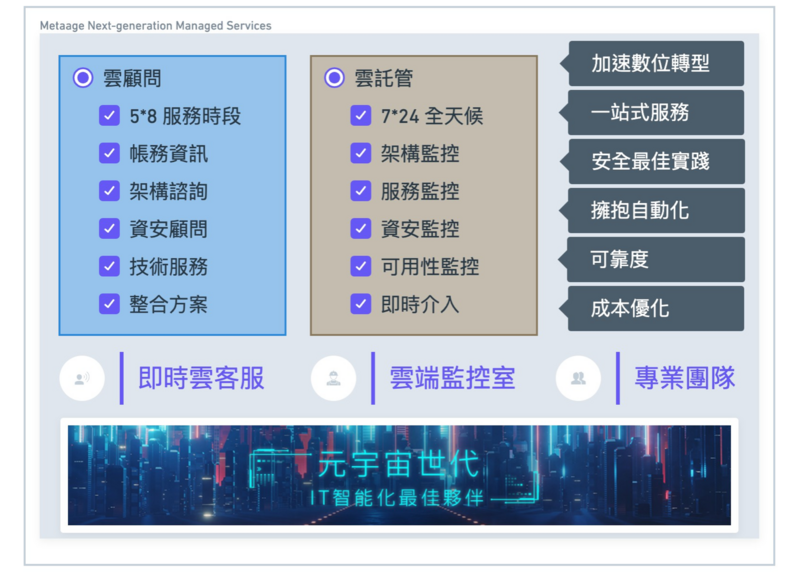Open the 加速數位轉型 tag

[652, 63]
